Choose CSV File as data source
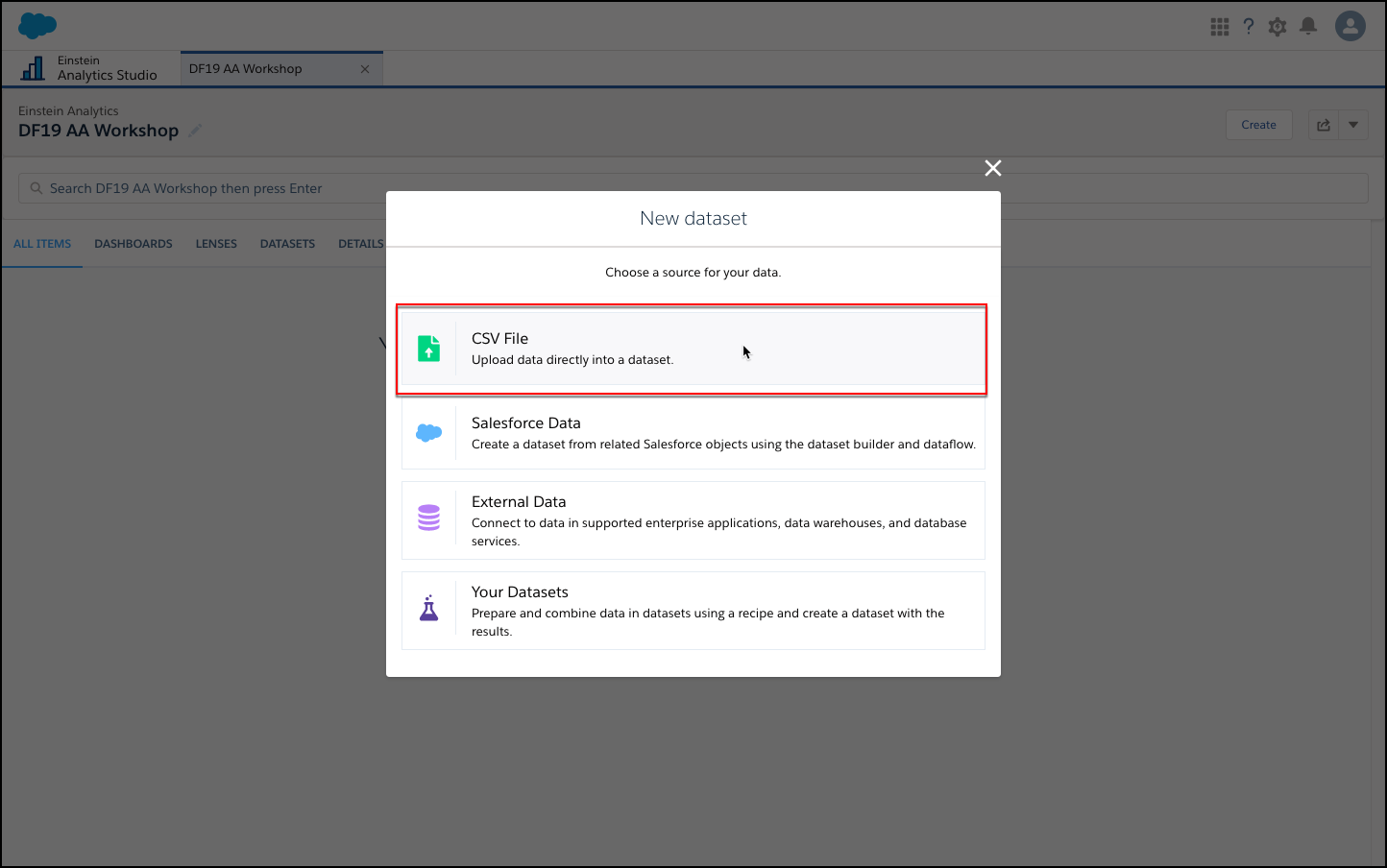This screenshot has height=868, width=1387. [693, 349]
